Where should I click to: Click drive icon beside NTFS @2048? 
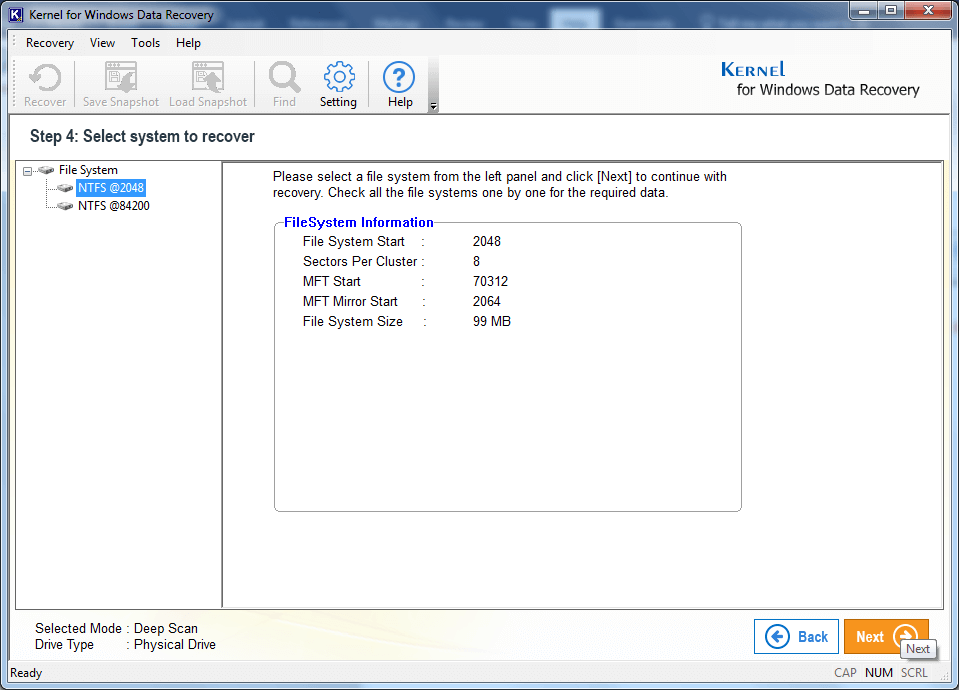pyautogui.click(x=65, y=188)
